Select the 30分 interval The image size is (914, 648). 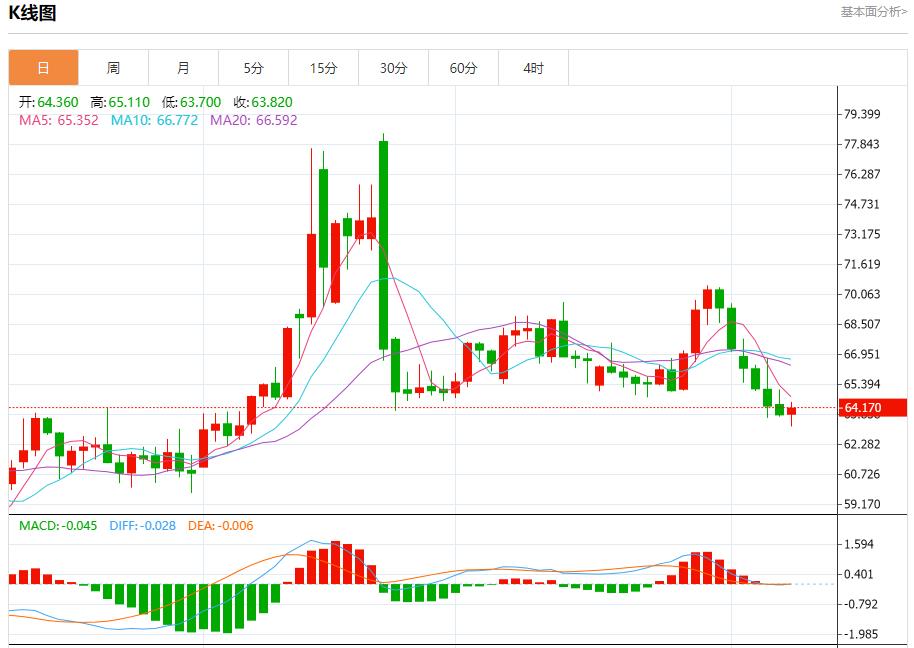pyautogui.click(x=393, y=67)
